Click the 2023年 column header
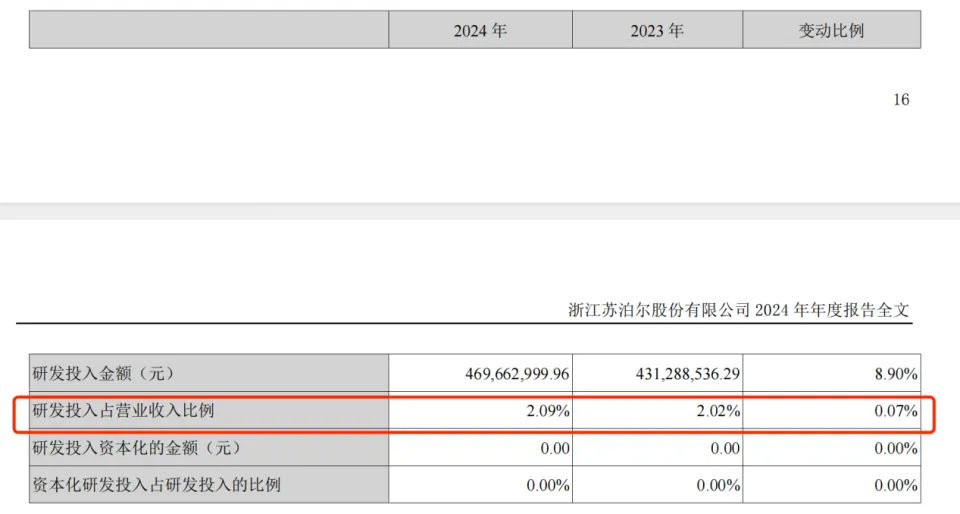This screenshot has width=960, height=514. pos(657,30)
